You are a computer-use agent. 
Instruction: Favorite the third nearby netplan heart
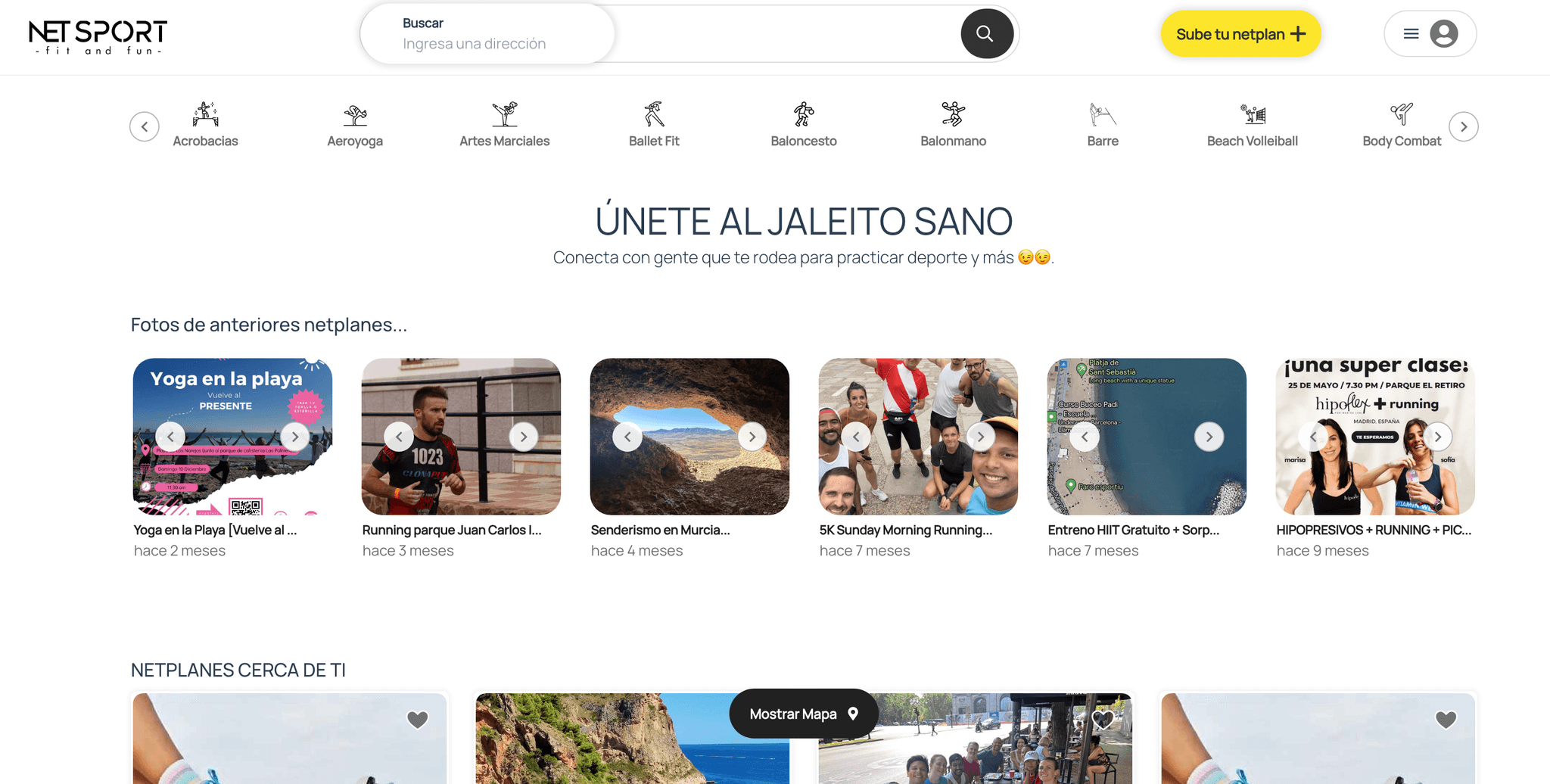pyautogui.click(x=1103, y=720)
